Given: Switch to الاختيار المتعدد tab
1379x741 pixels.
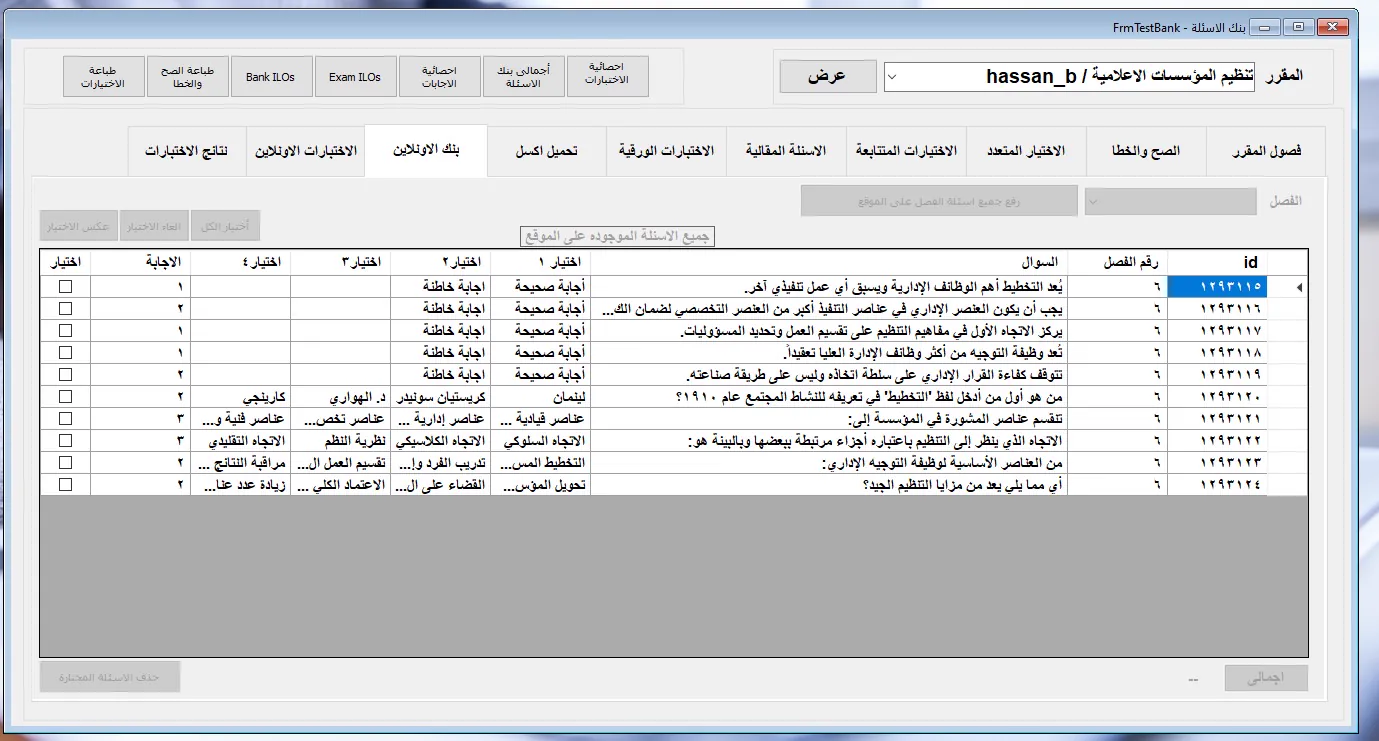Looking at the screenshot, I should click(x=1026, y=152).
